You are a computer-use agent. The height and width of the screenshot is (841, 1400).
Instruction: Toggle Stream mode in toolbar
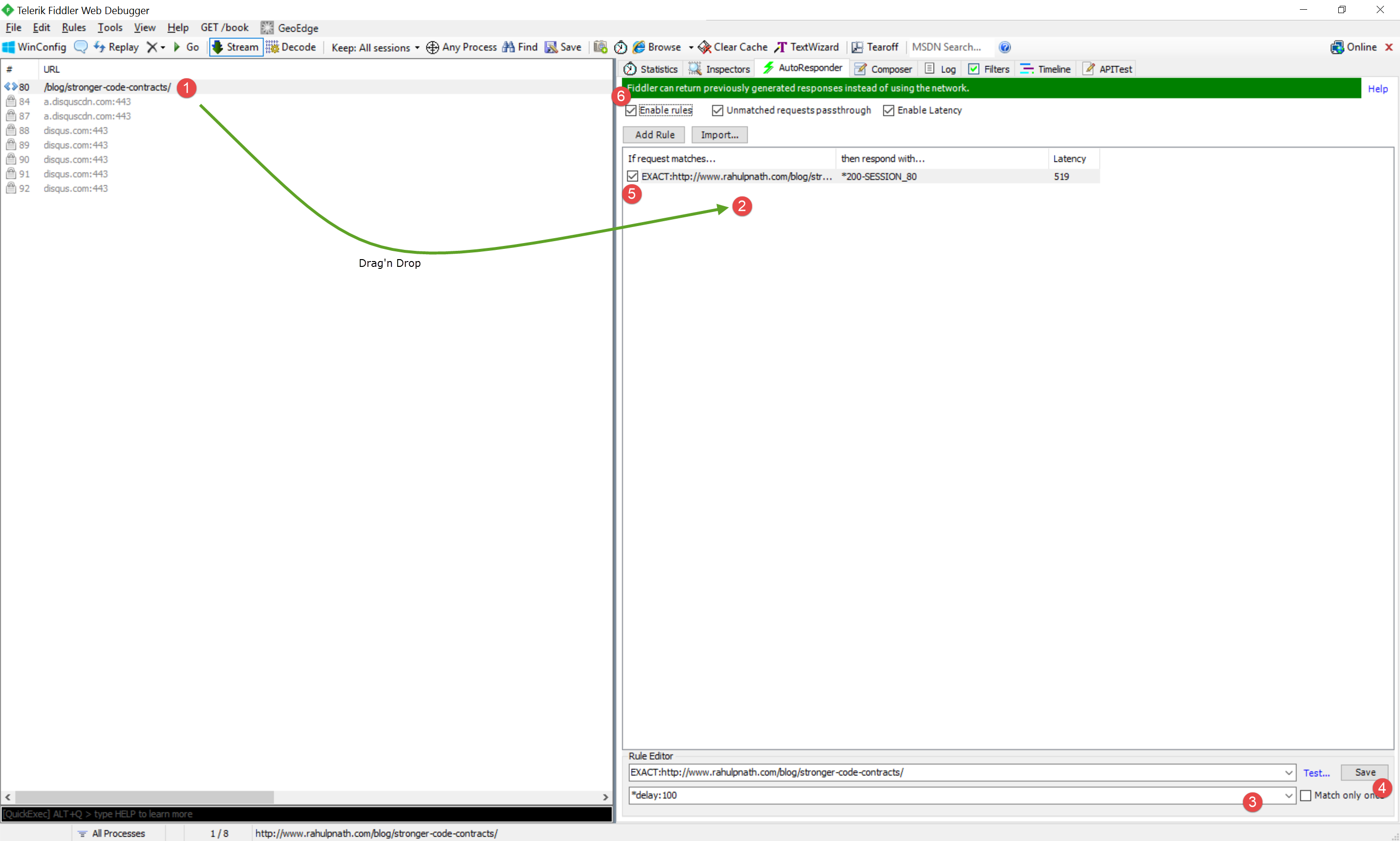(x=236, y=47)
